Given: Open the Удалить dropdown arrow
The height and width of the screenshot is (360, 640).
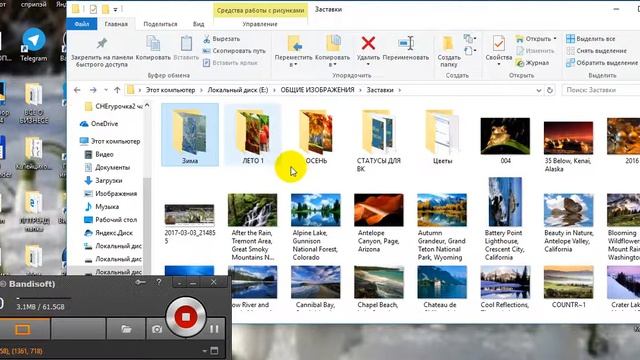Looking at the screenshot, I should point(368,64).
